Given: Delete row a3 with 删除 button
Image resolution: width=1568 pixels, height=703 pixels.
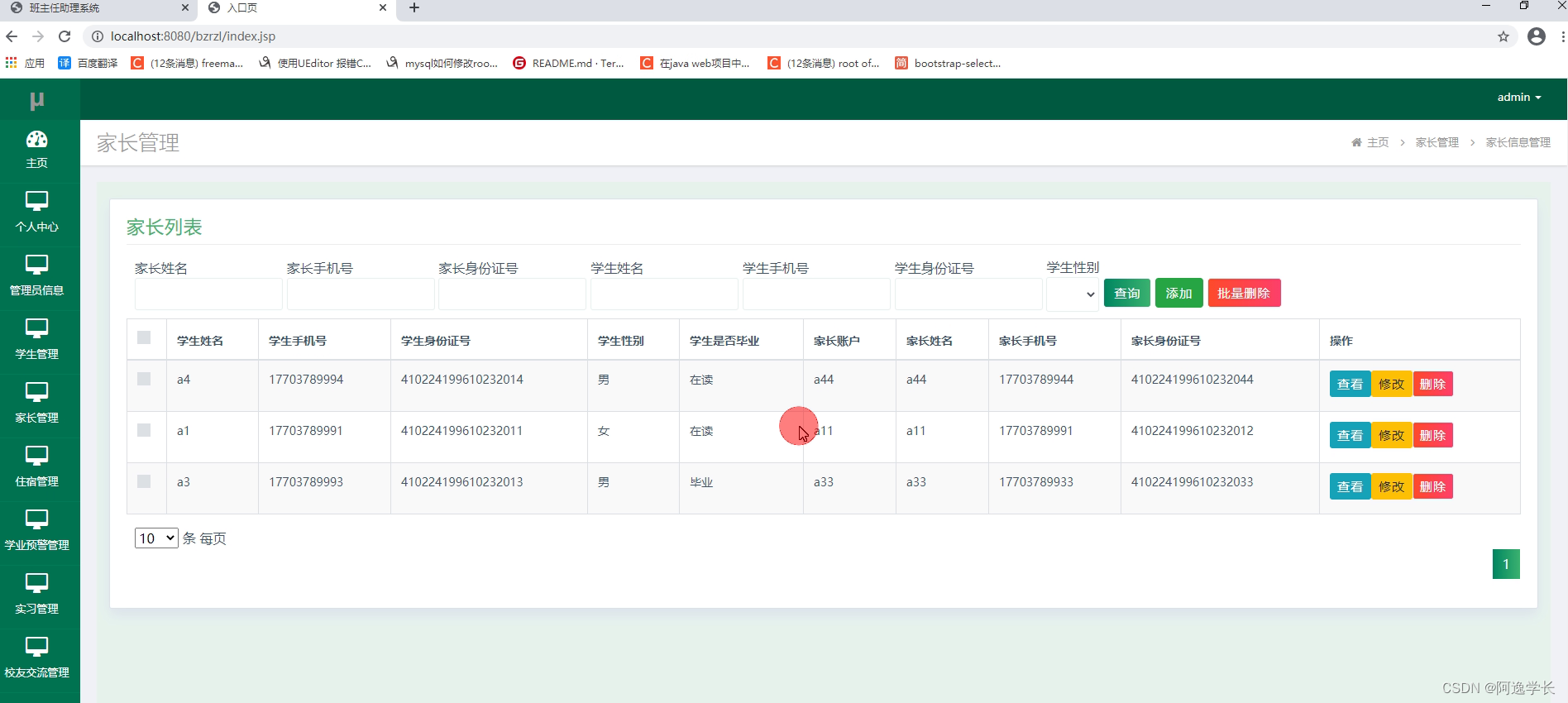Looking at the screenshot, I should 1432,486.
